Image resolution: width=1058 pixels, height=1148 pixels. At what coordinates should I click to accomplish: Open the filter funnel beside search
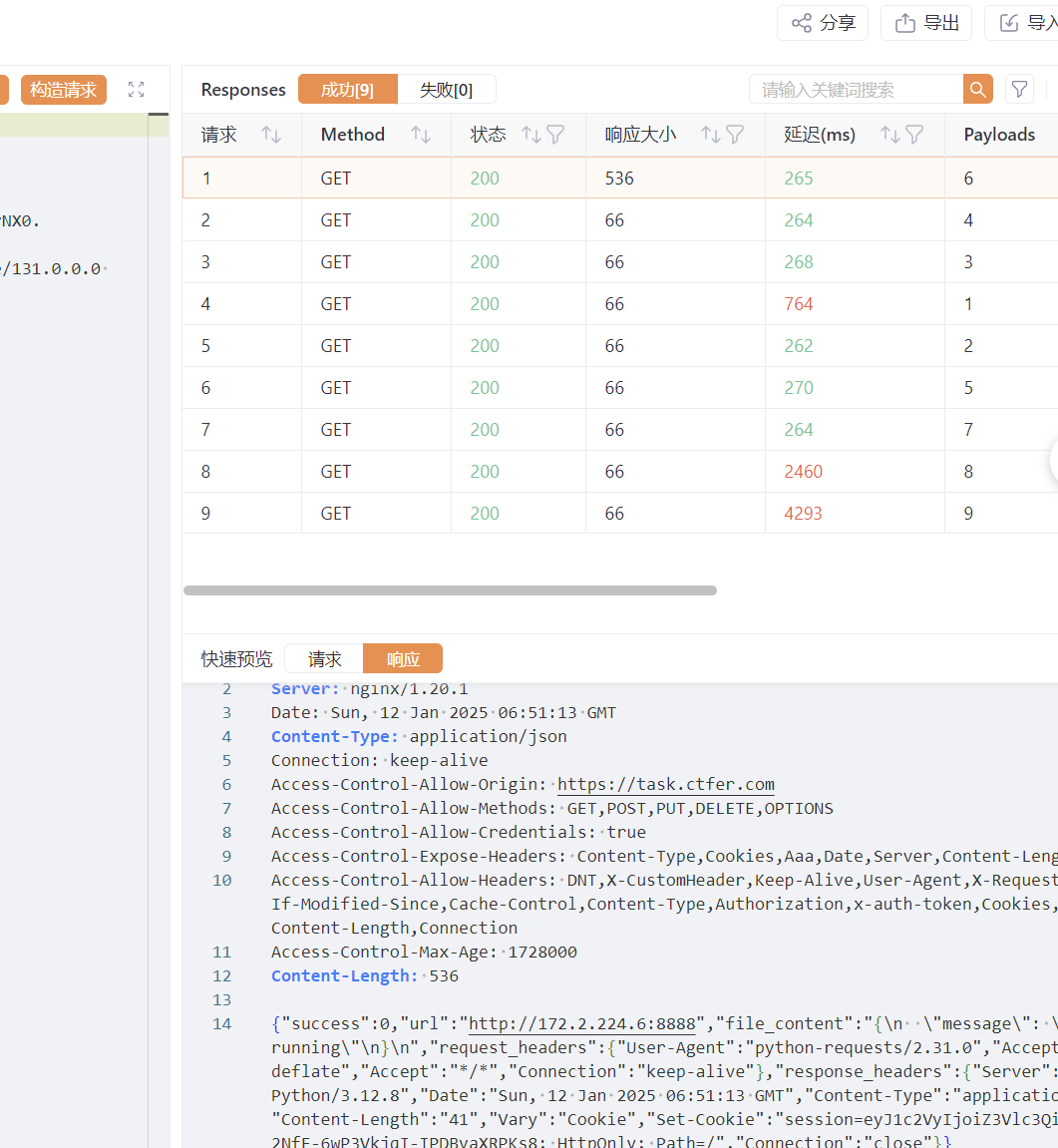[x=1020, y=90]
